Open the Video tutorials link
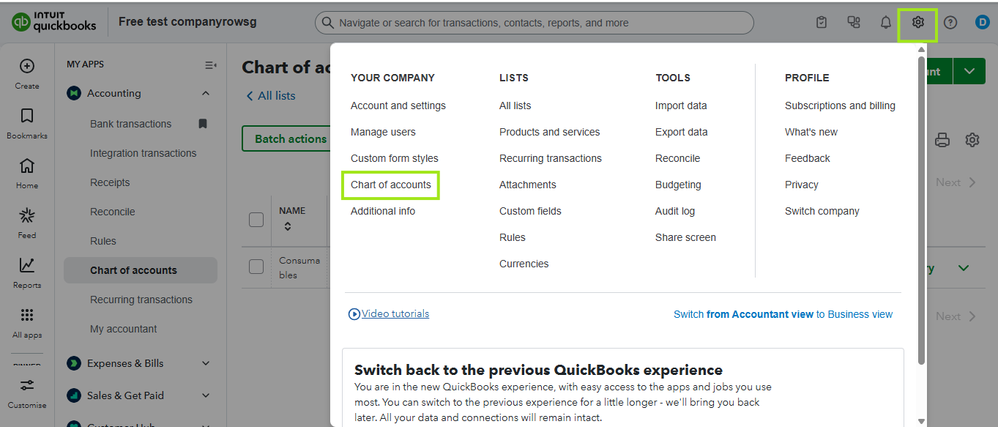998x427 pixels. [395, 314]
